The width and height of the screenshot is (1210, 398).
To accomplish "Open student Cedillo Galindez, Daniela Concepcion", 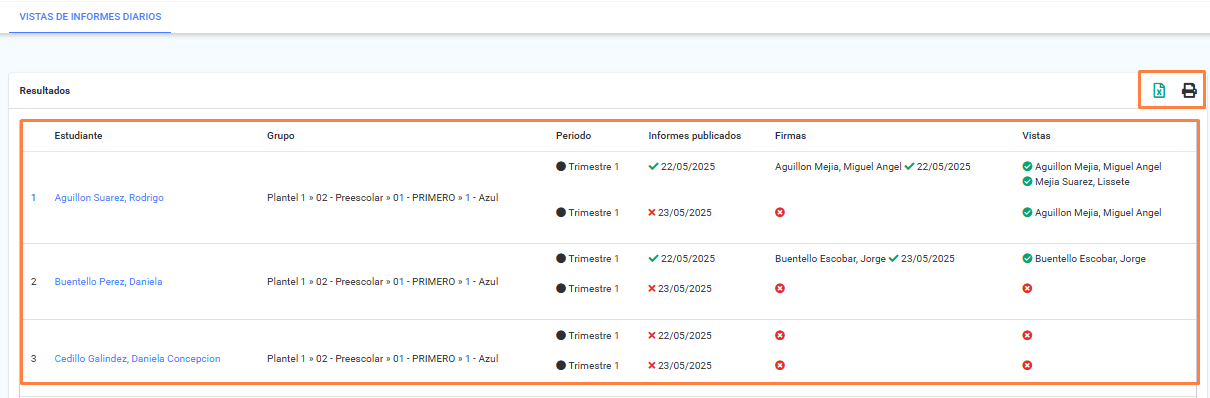I will 137,359.
